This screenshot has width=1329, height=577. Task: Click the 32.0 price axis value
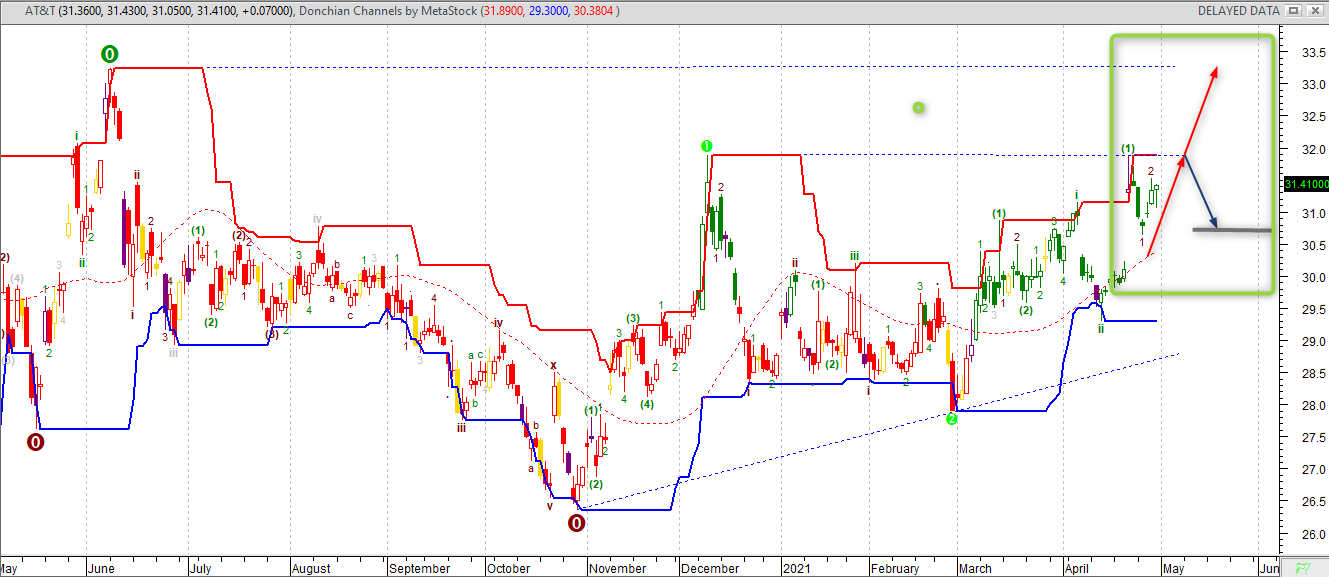pyautogui.click(x=1313, y=149)
